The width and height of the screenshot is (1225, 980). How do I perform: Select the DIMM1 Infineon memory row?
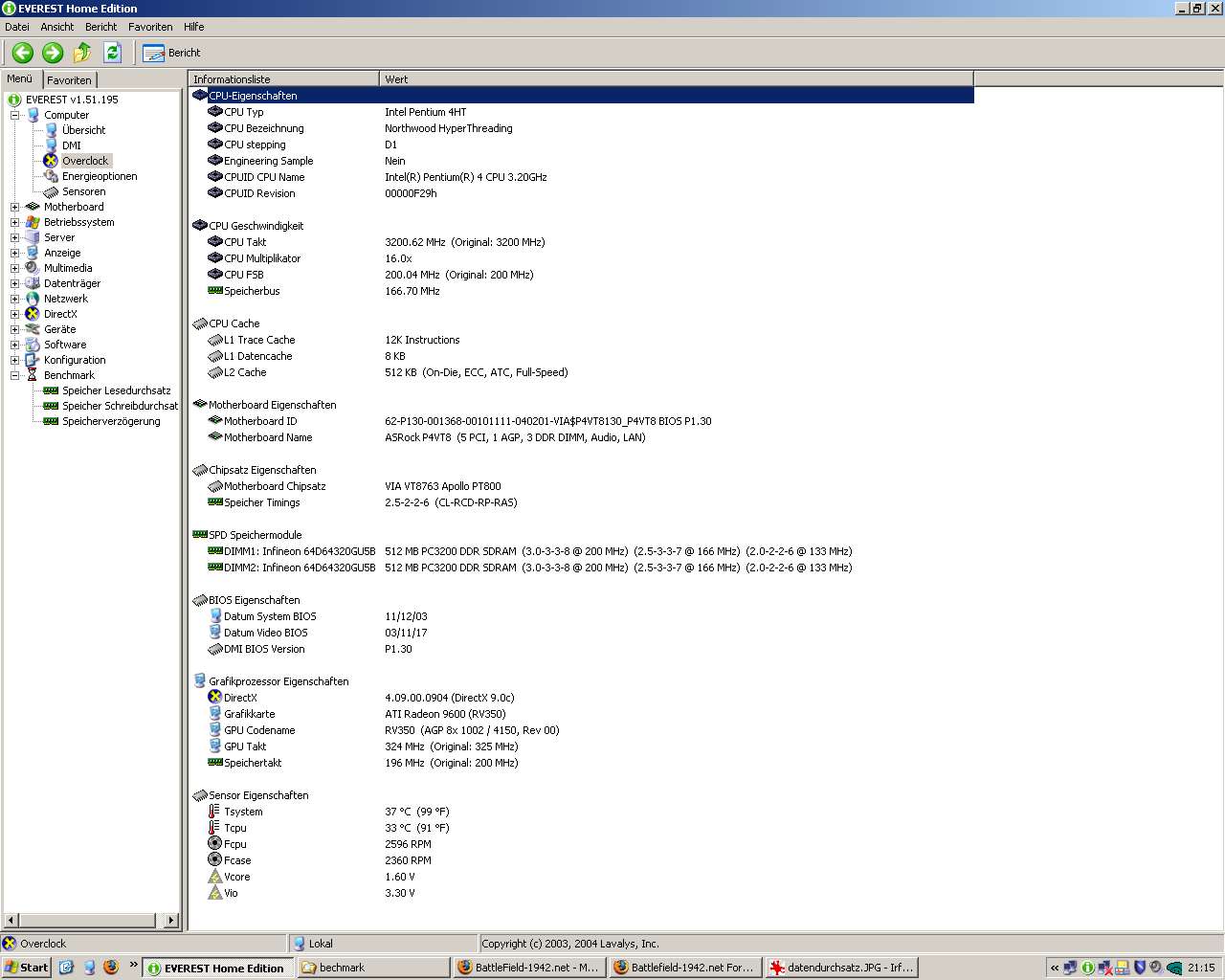[582, 551]
